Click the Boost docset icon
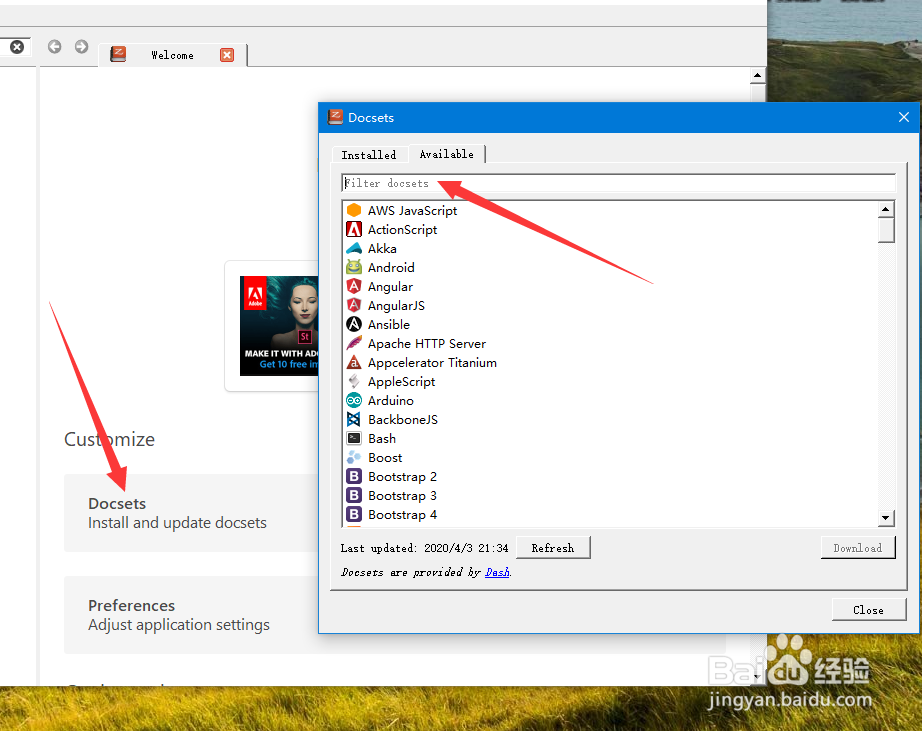Image resolution: width=922 pixels, height=731 pixels. point(353,457)
